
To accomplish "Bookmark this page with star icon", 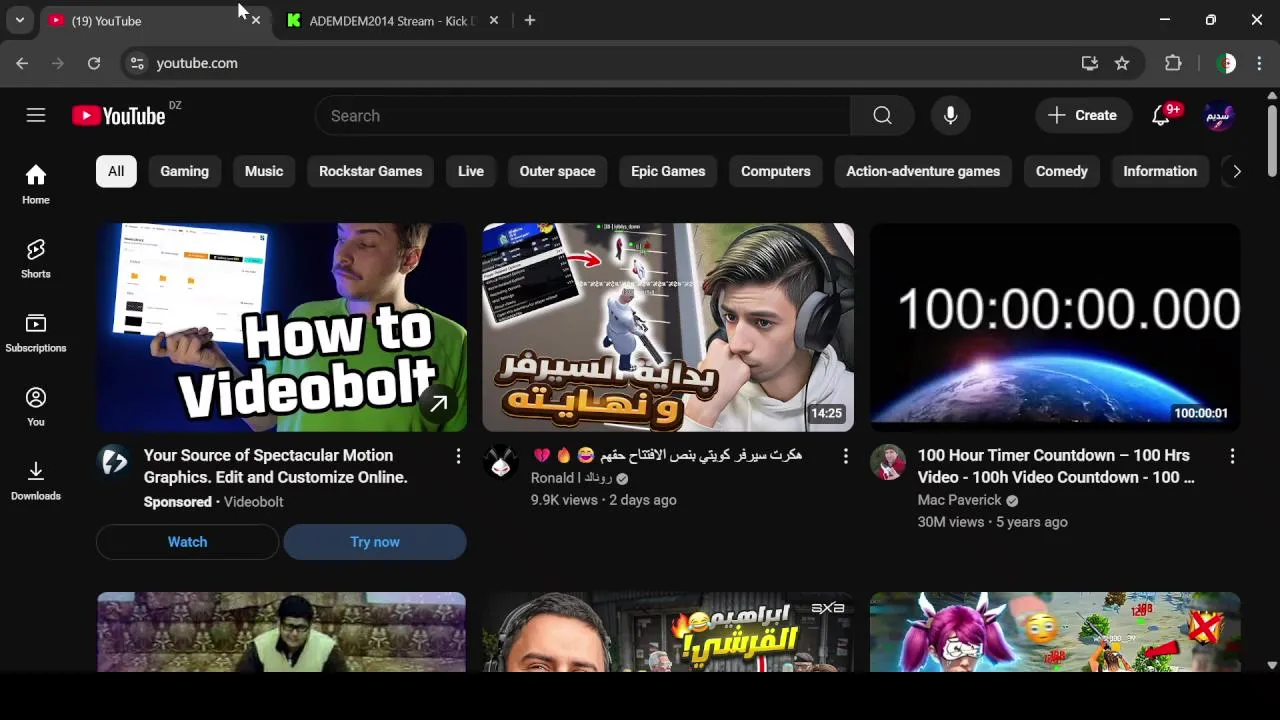I will 1122,63.
